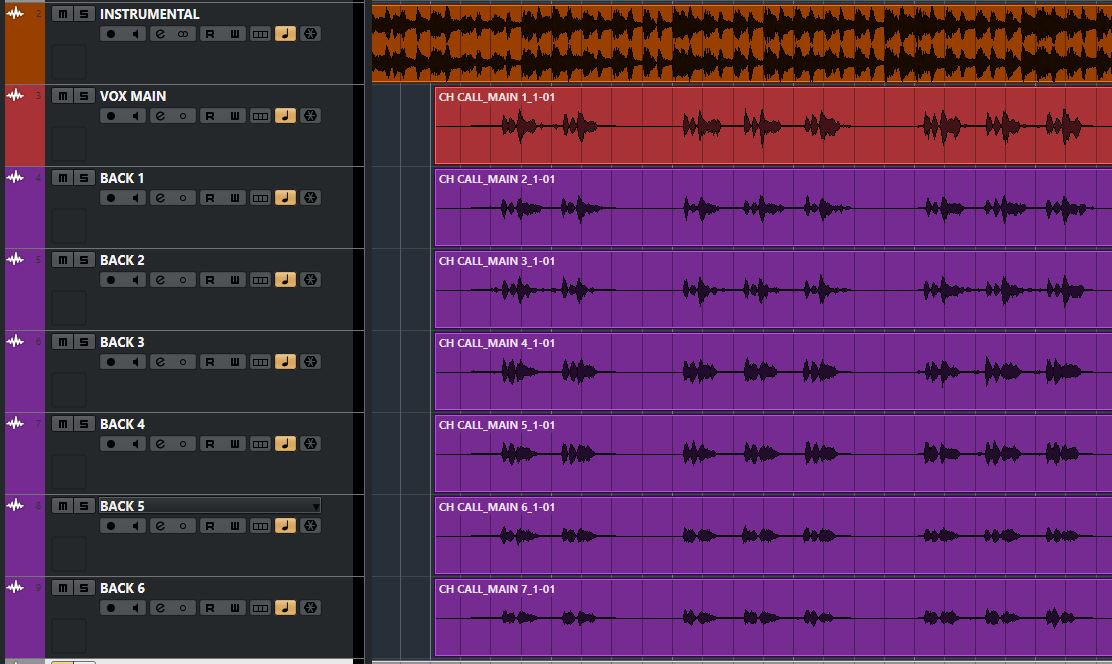Viewport: 1112px width, 664px height.
Task: Click the empty picture box on BACK 6 track
Action: [69, 635]
